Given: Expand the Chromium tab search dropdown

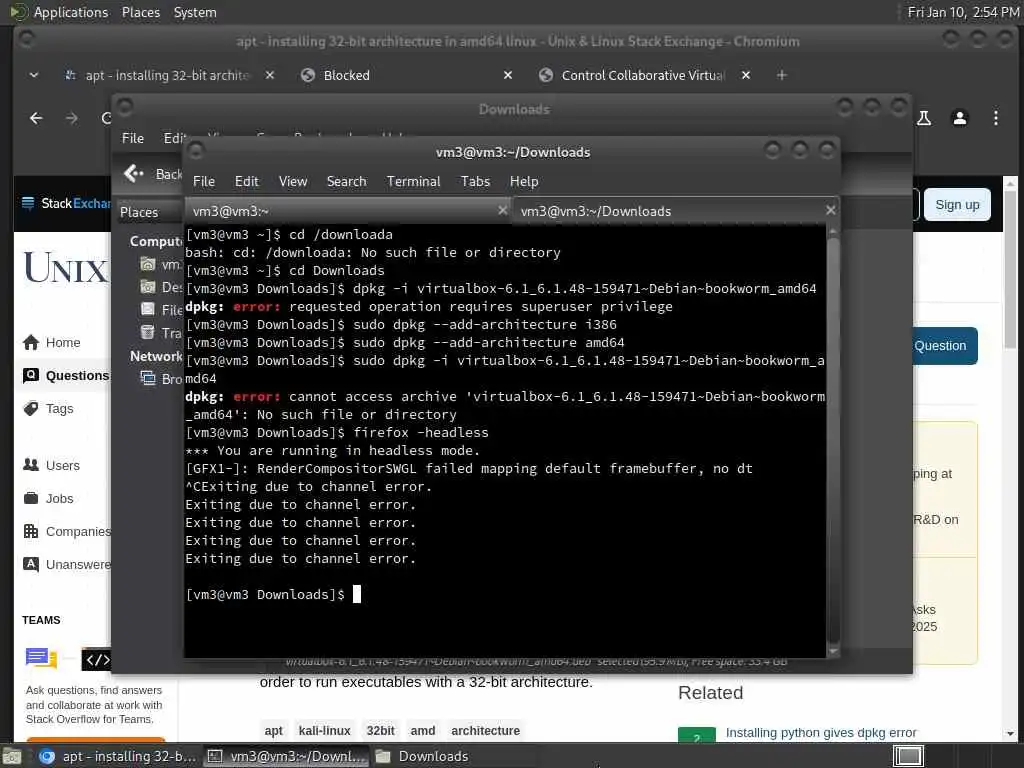Looking at the screenshot, I should click(x=34, y=75).
